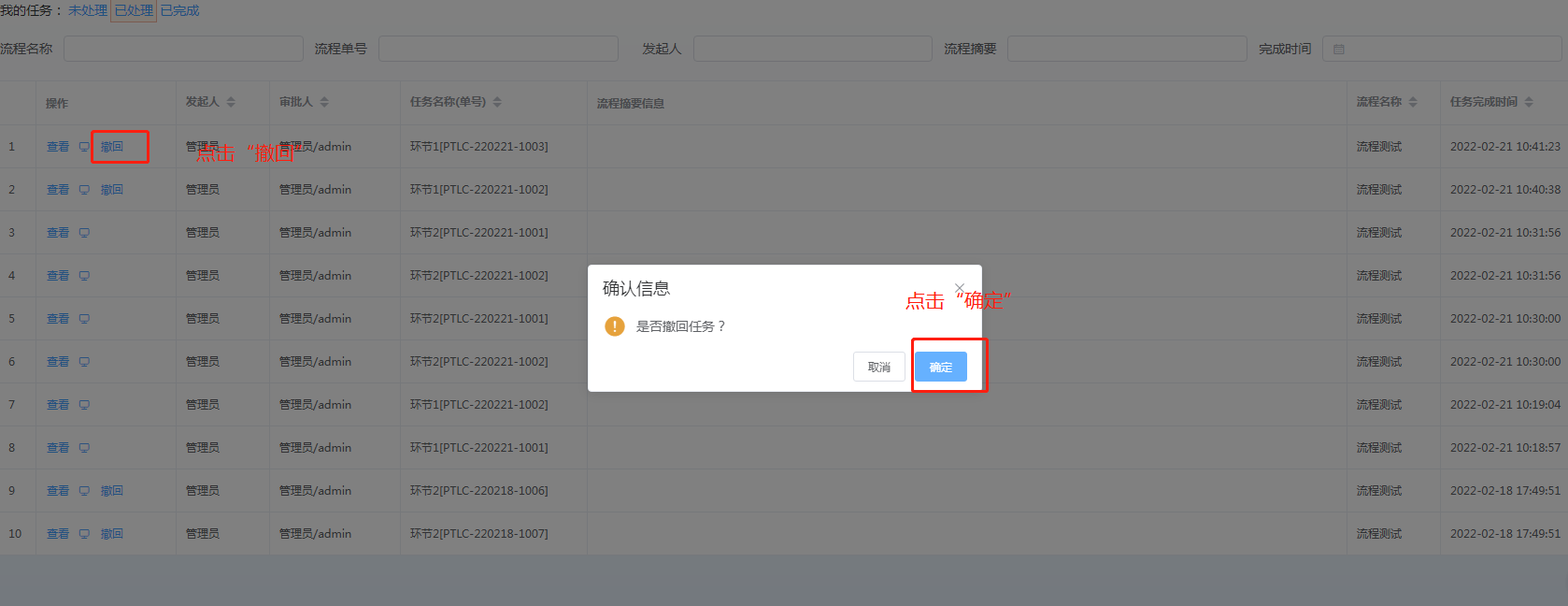The image size is (1568, 606).
Task: Sort by 任务名称(单号) column arrows
Action: 497,102
